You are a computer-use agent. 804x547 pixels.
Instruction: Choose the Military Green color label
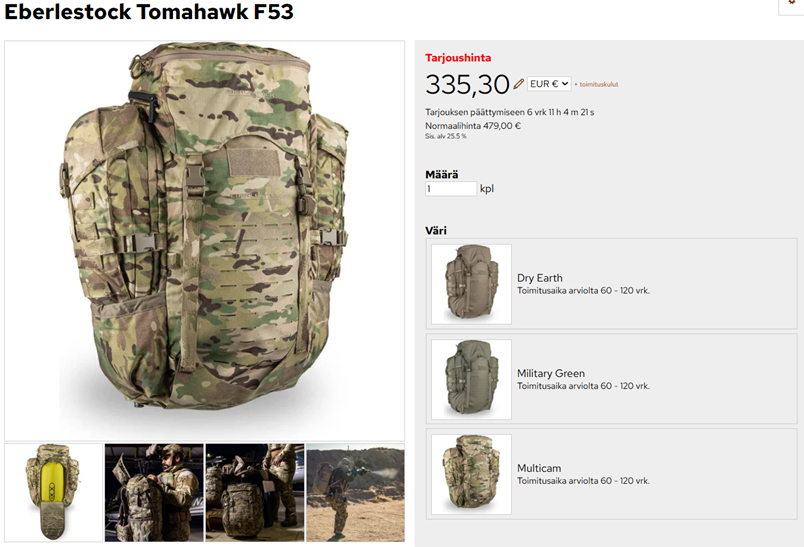pos(551,373)
